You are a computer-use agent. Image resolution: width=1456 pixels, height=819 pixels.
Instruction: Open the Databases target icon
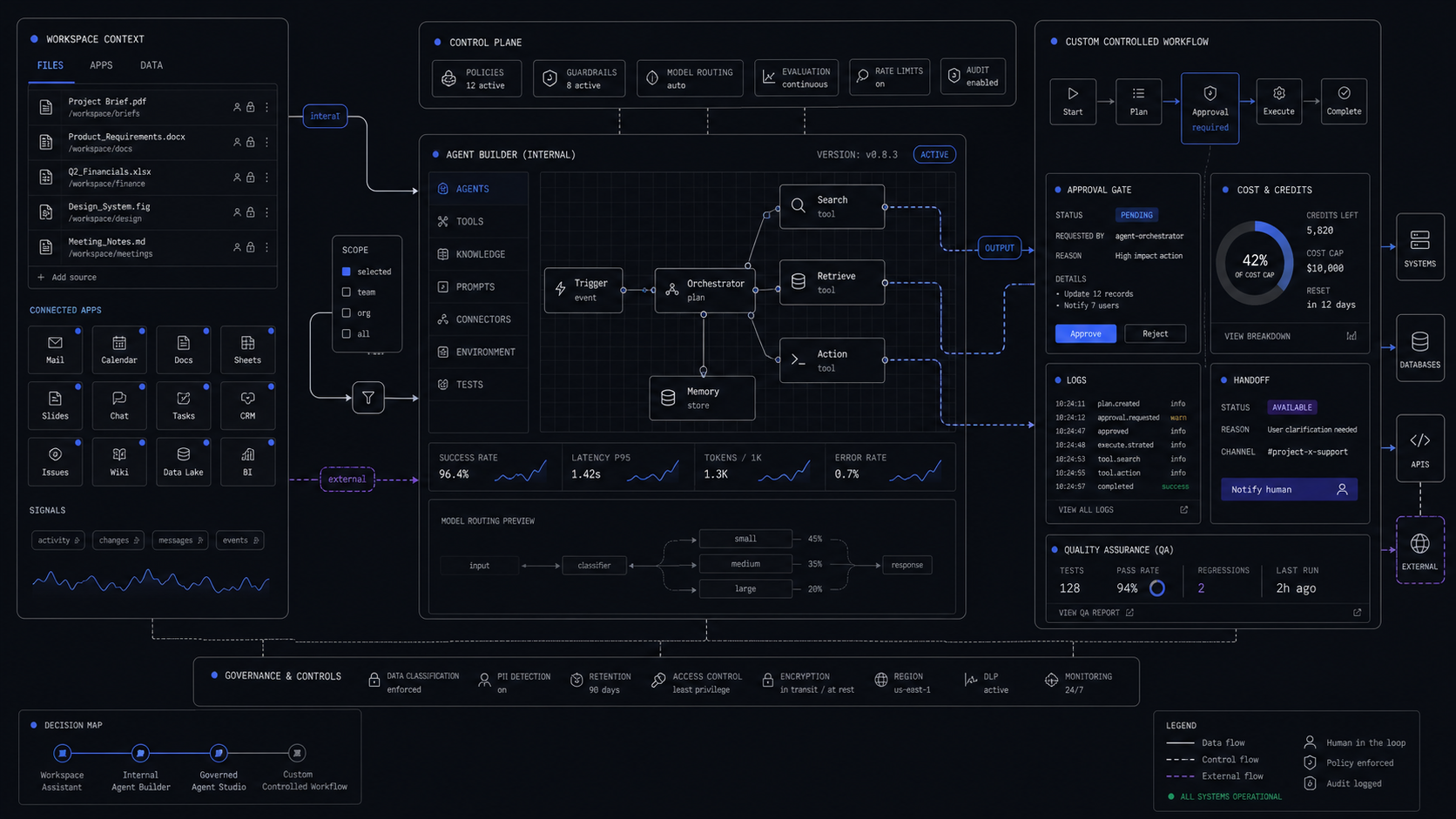[1420, 348]
